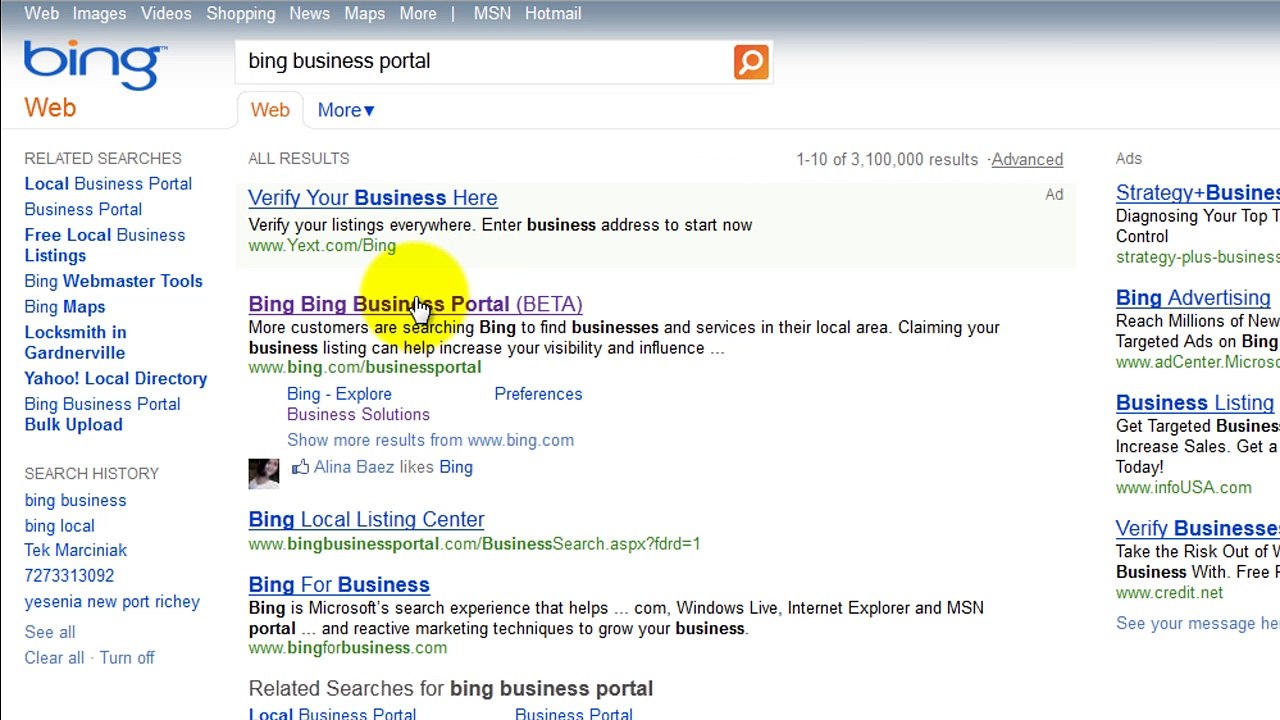1280x720 pixels.
Task: Open Advanced search link
Action: [x=1027, y=159]
